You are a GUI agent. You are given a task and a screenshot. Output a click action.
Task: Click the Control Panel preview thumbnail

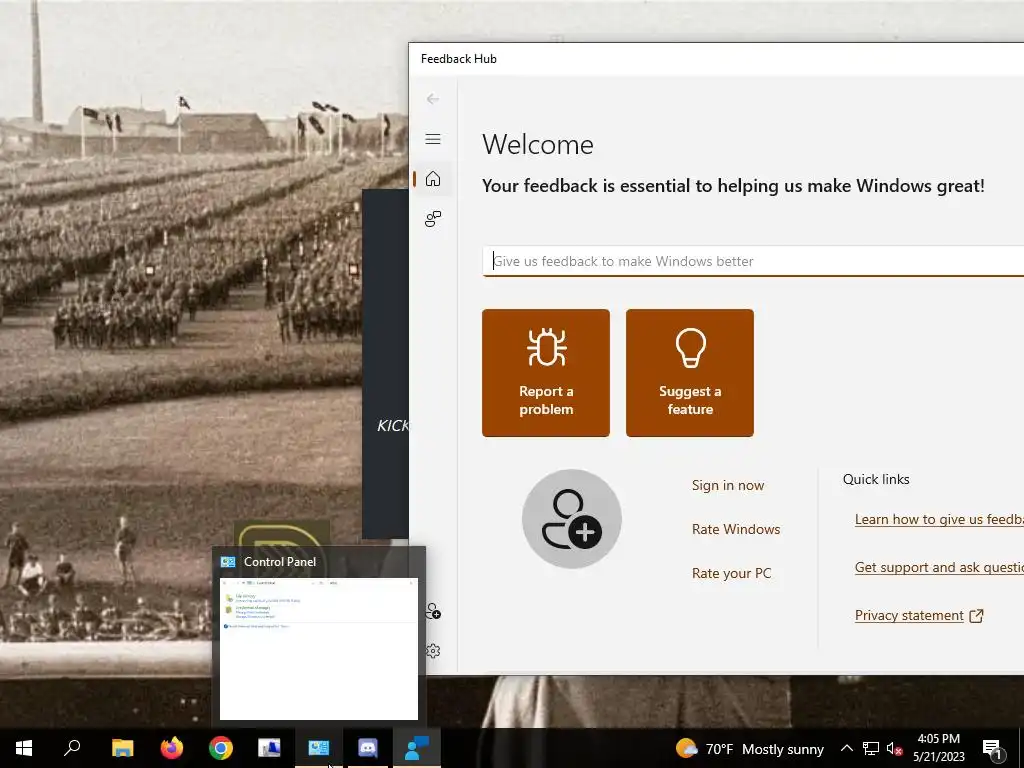point(319,648)
